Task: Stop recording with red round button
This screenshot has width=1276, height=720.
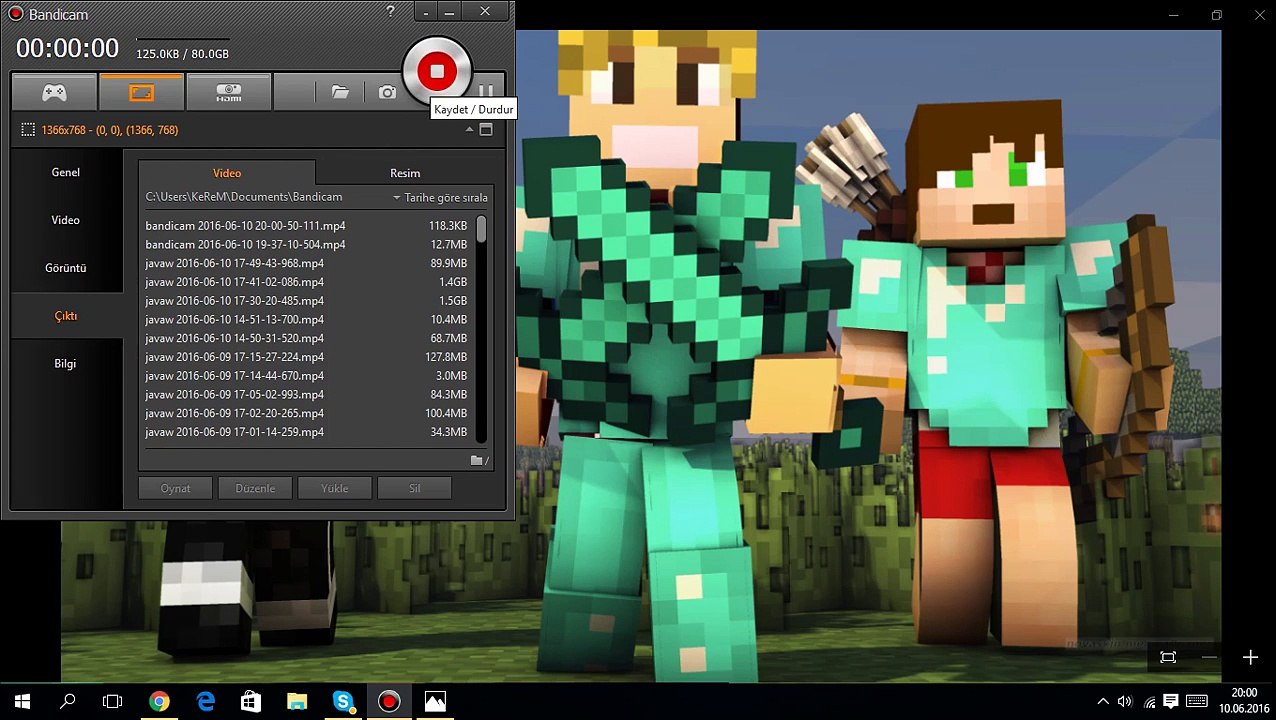Action: (x=436, y=71)
